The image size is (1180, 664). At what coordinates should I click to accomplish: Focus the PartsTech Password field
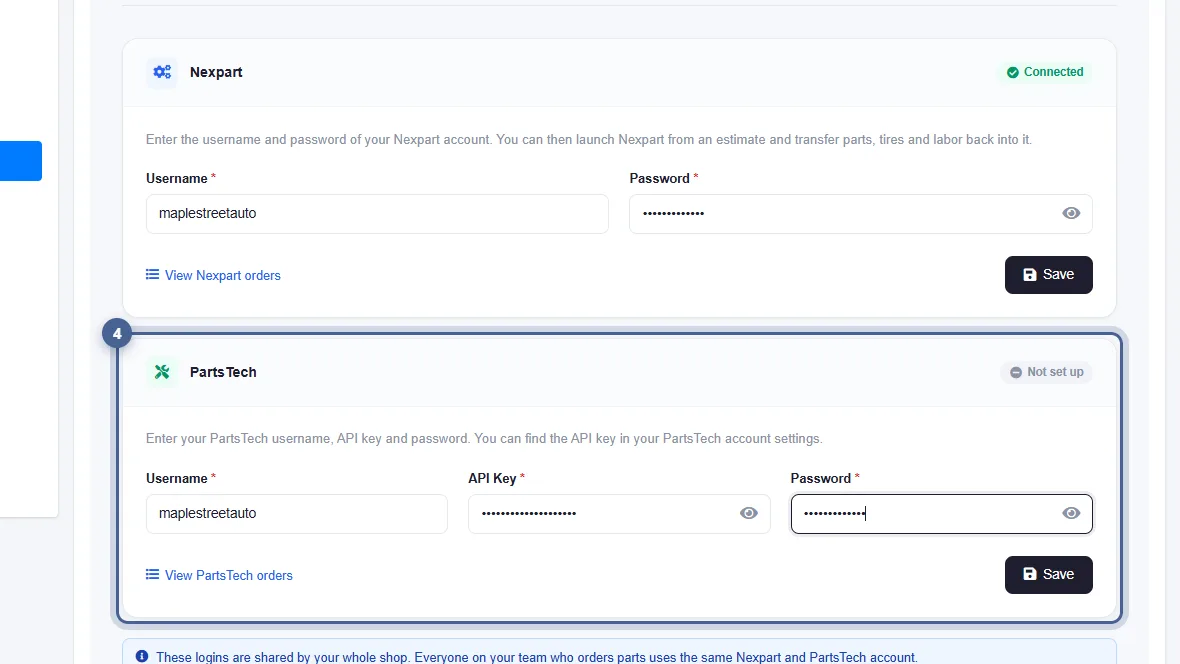[x=941, y=513]
